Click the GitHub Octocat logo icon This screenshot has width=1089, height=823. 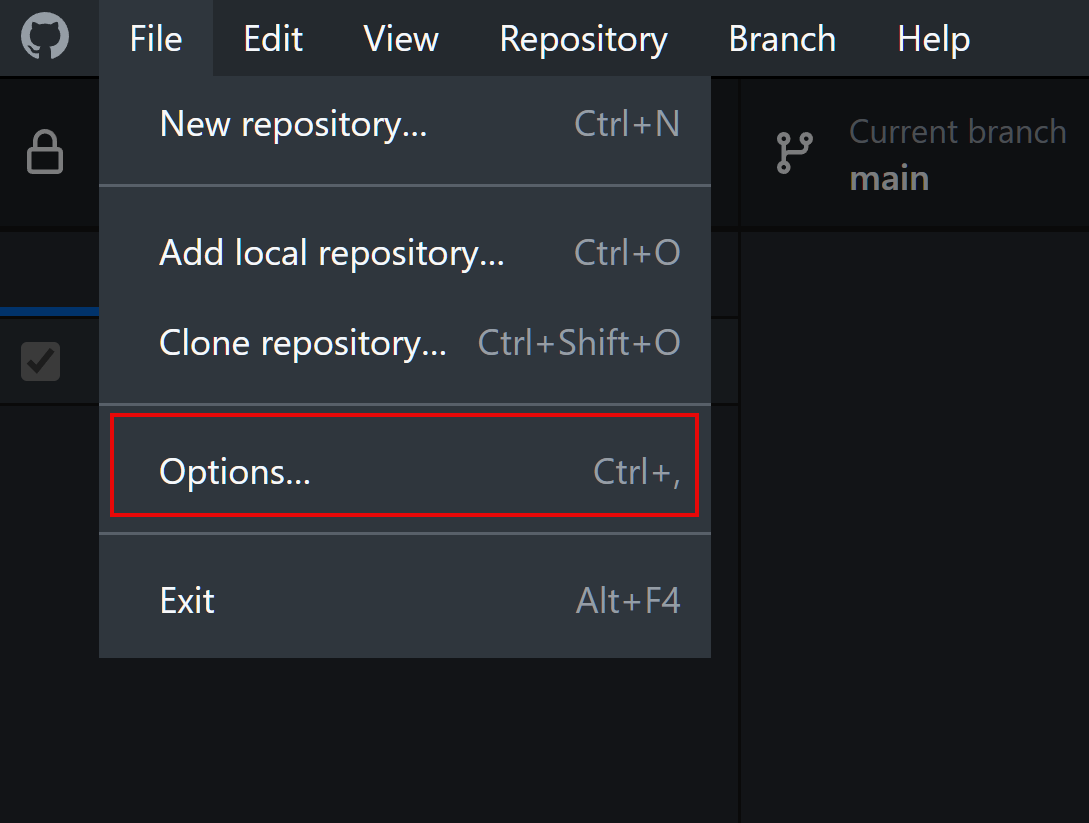pyautogui.click(x=45, y=37)
